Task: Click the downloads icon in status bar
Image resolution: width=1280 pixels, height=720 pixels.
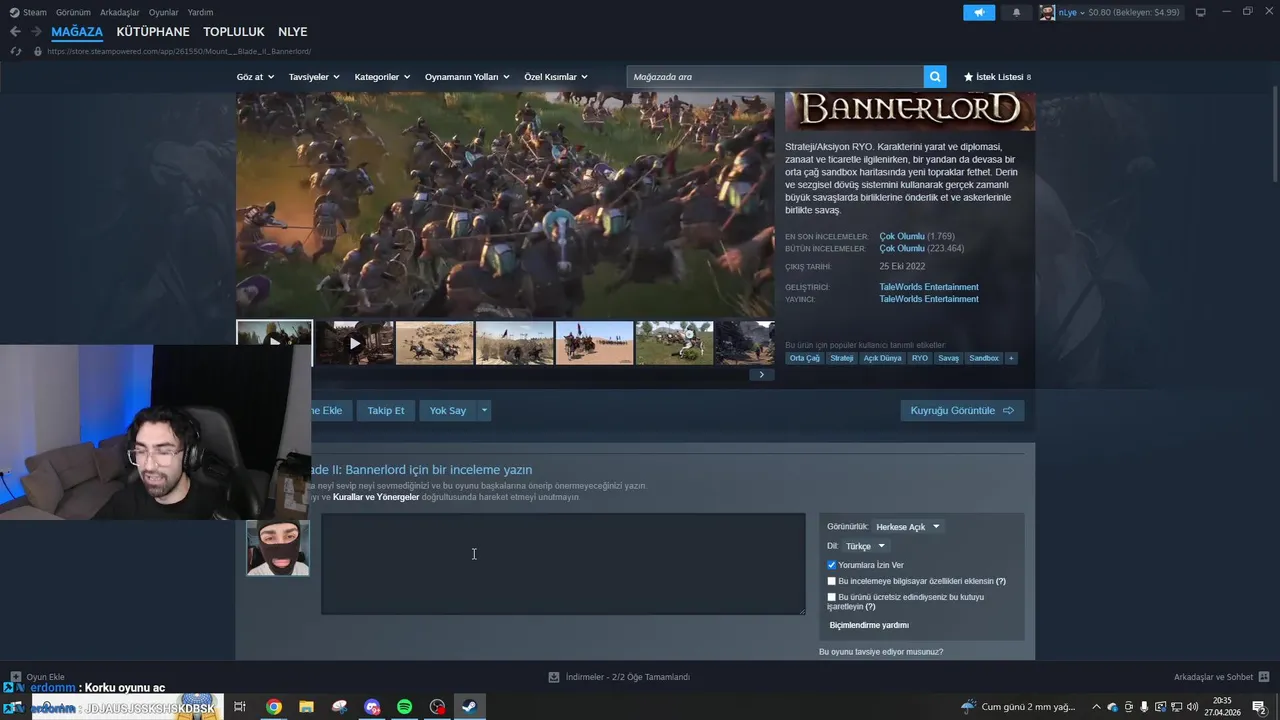Action: [x=554, y=677]
